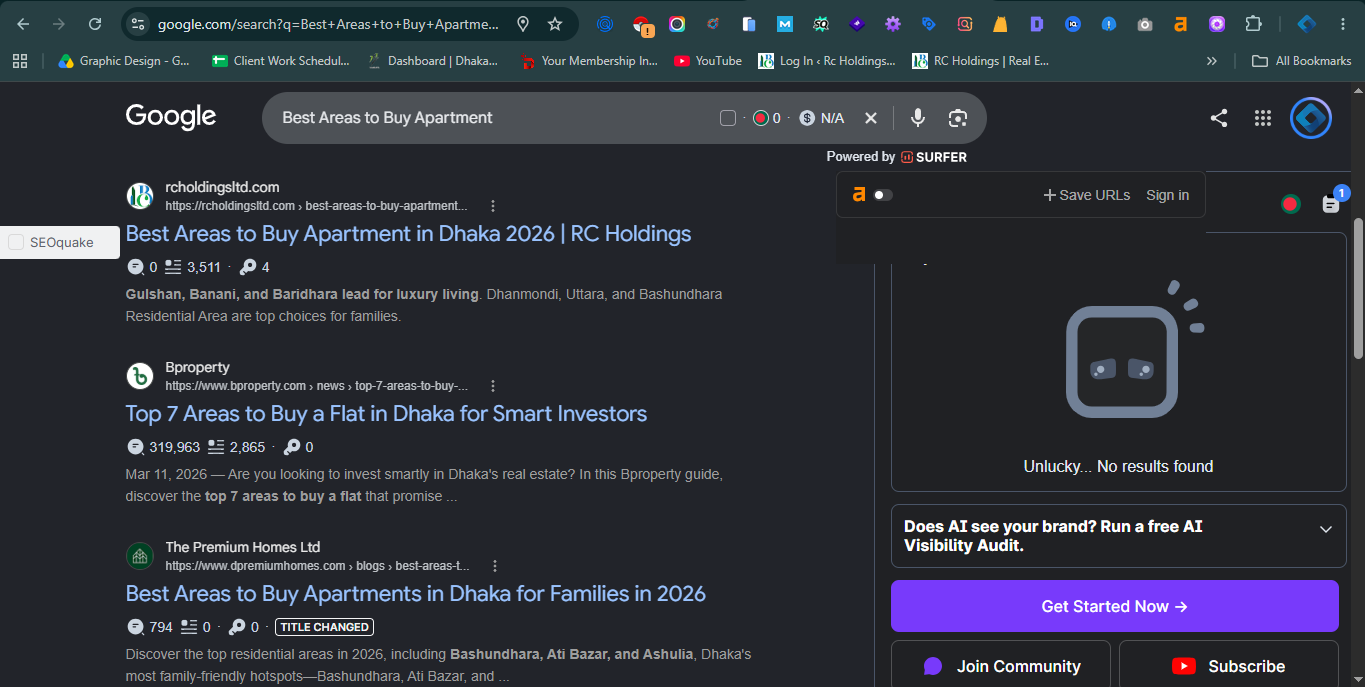
Task: Click the Google logo
Action: tap(171, 117)
